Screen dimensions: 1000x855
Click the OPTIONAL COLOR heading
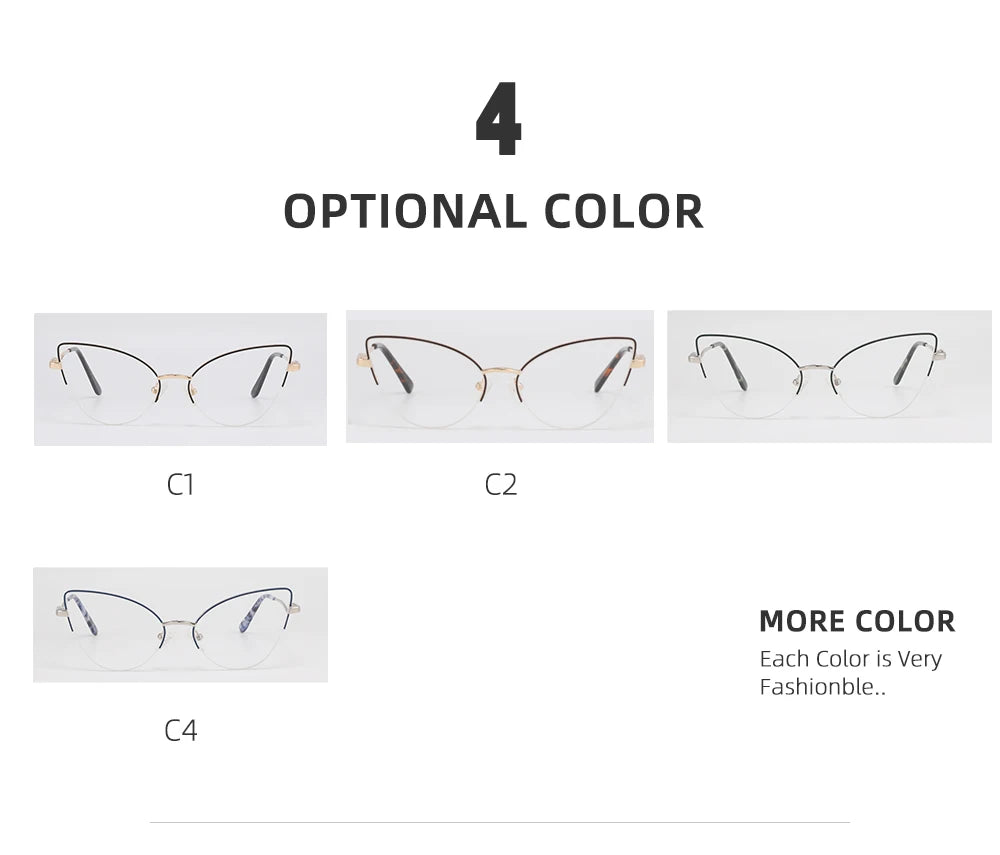[494, 212]
